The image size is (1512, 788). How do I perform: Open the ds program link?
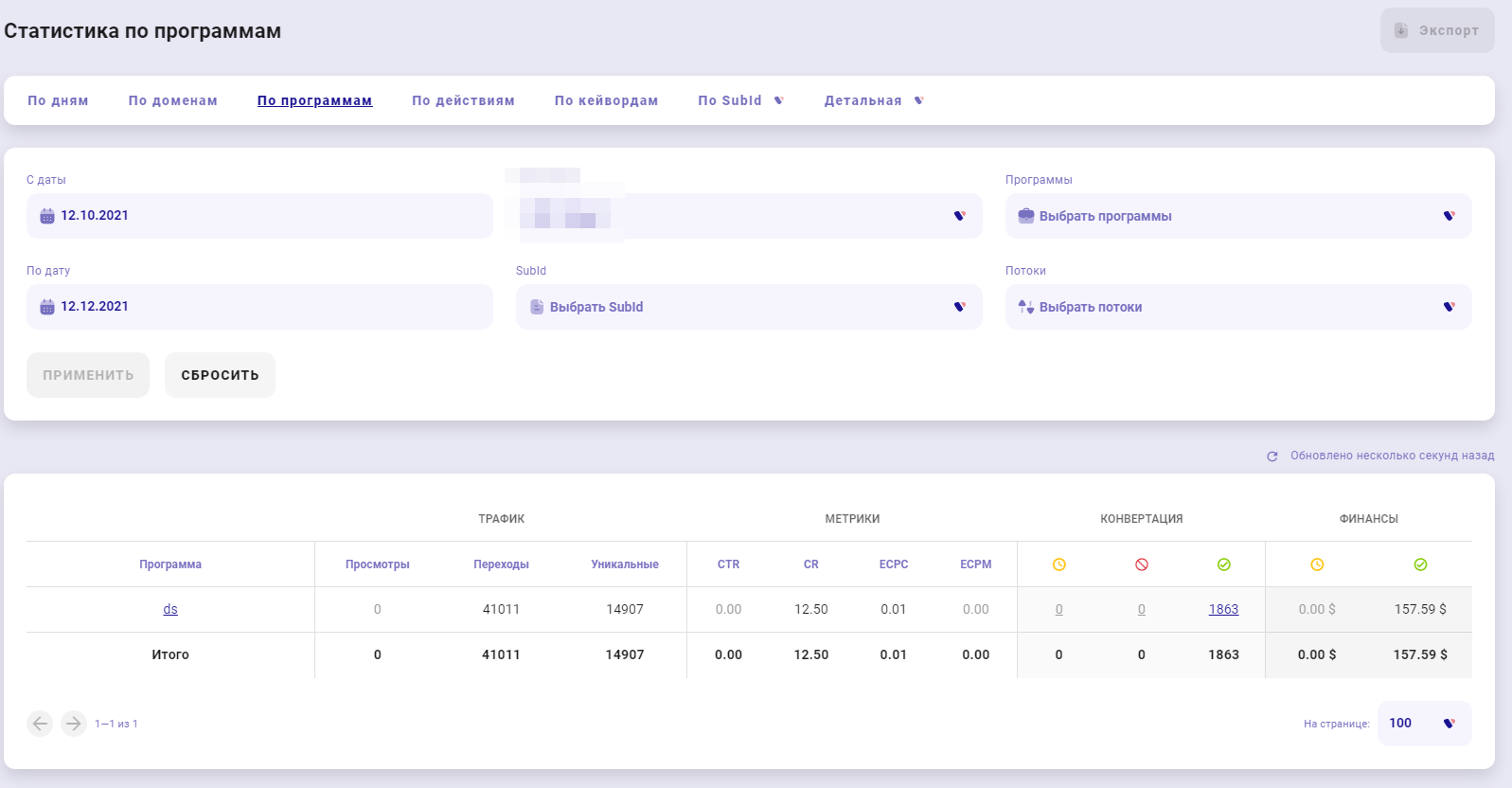[x=170, y=609]
